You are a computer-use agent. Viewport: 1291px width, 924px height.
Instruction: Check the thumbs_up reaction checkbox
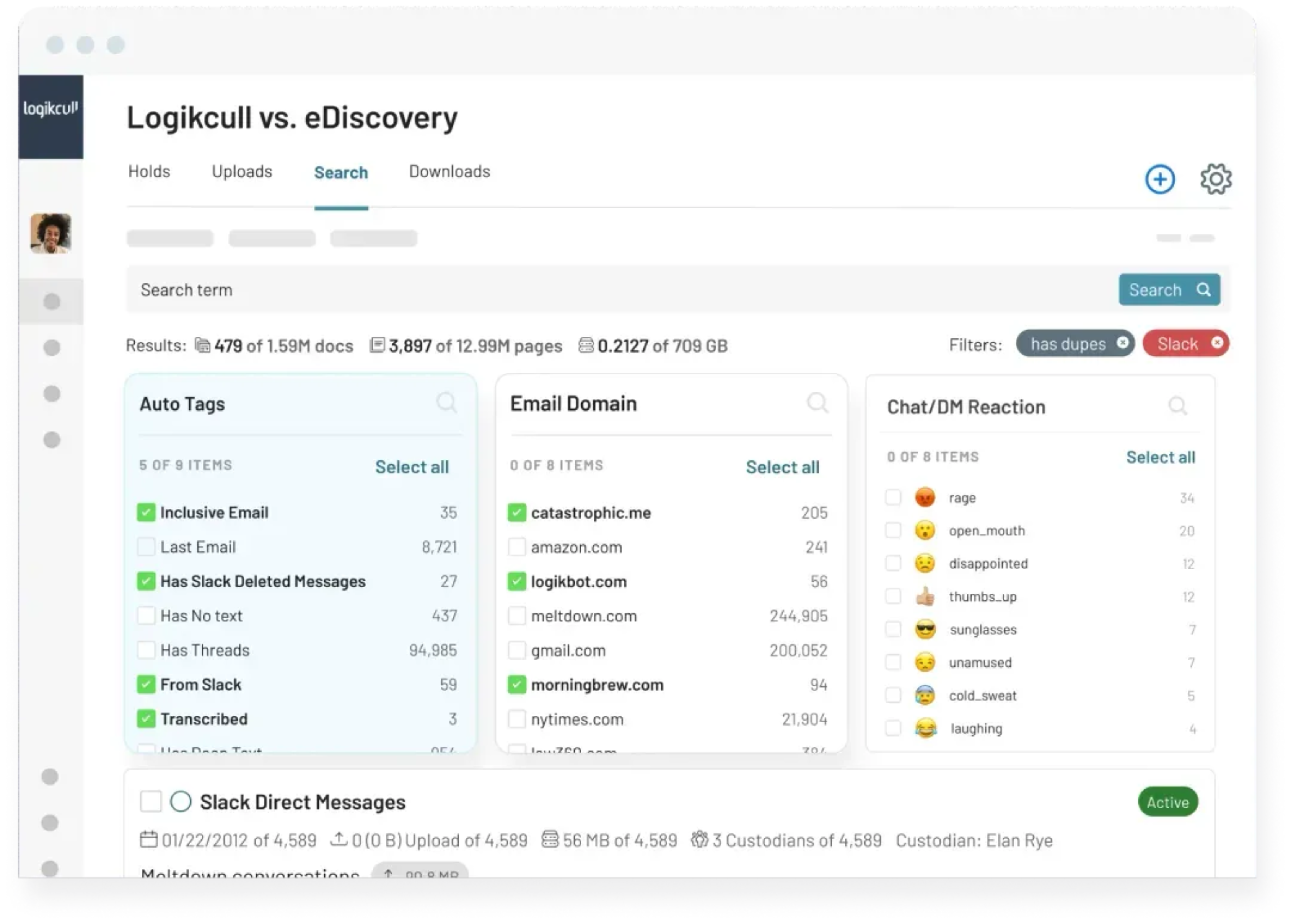[x=893, y=596]
